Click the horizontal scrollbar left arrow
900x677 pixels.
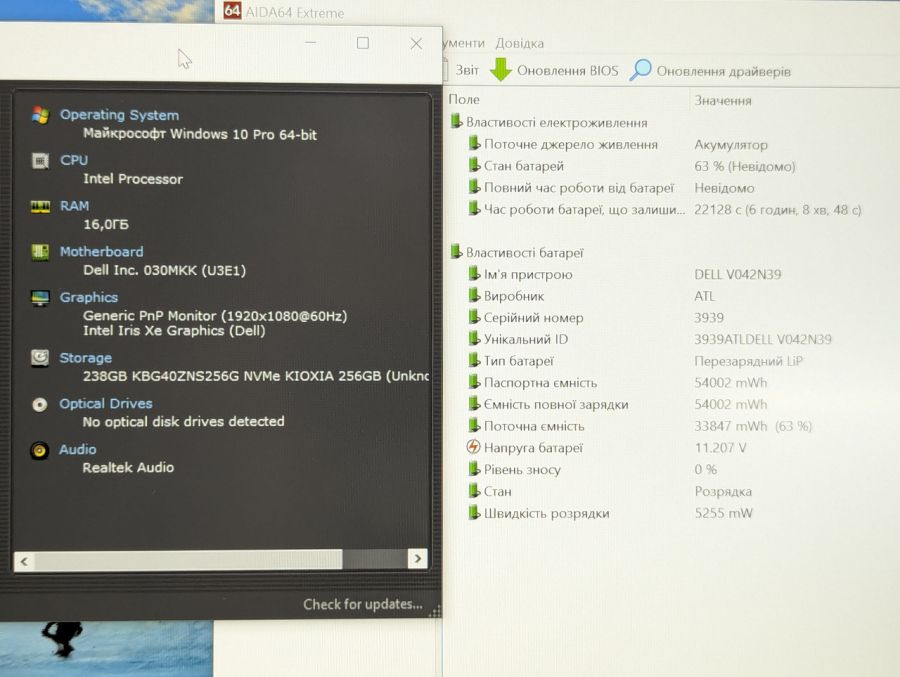click(24, 561)
